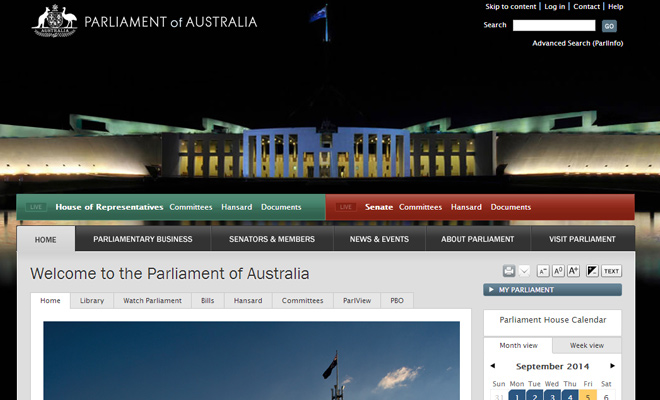Switch to the Library tab
This screenshot has height=400, width=660.
(x=92, y=301)
